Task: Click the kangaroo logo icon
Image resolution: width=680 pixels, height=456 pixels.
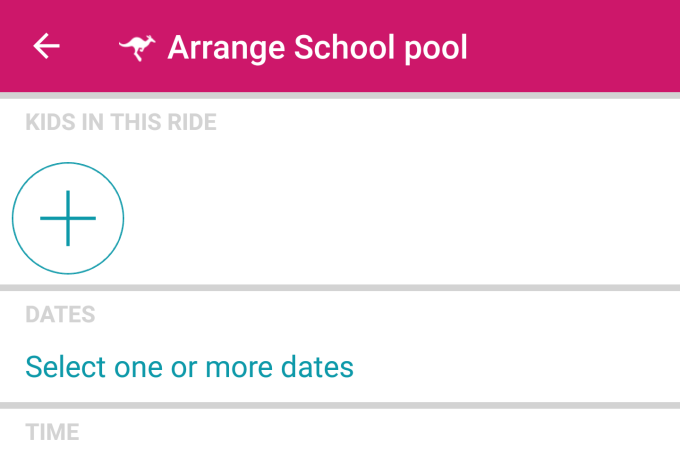Action: [x=137, y=48]
